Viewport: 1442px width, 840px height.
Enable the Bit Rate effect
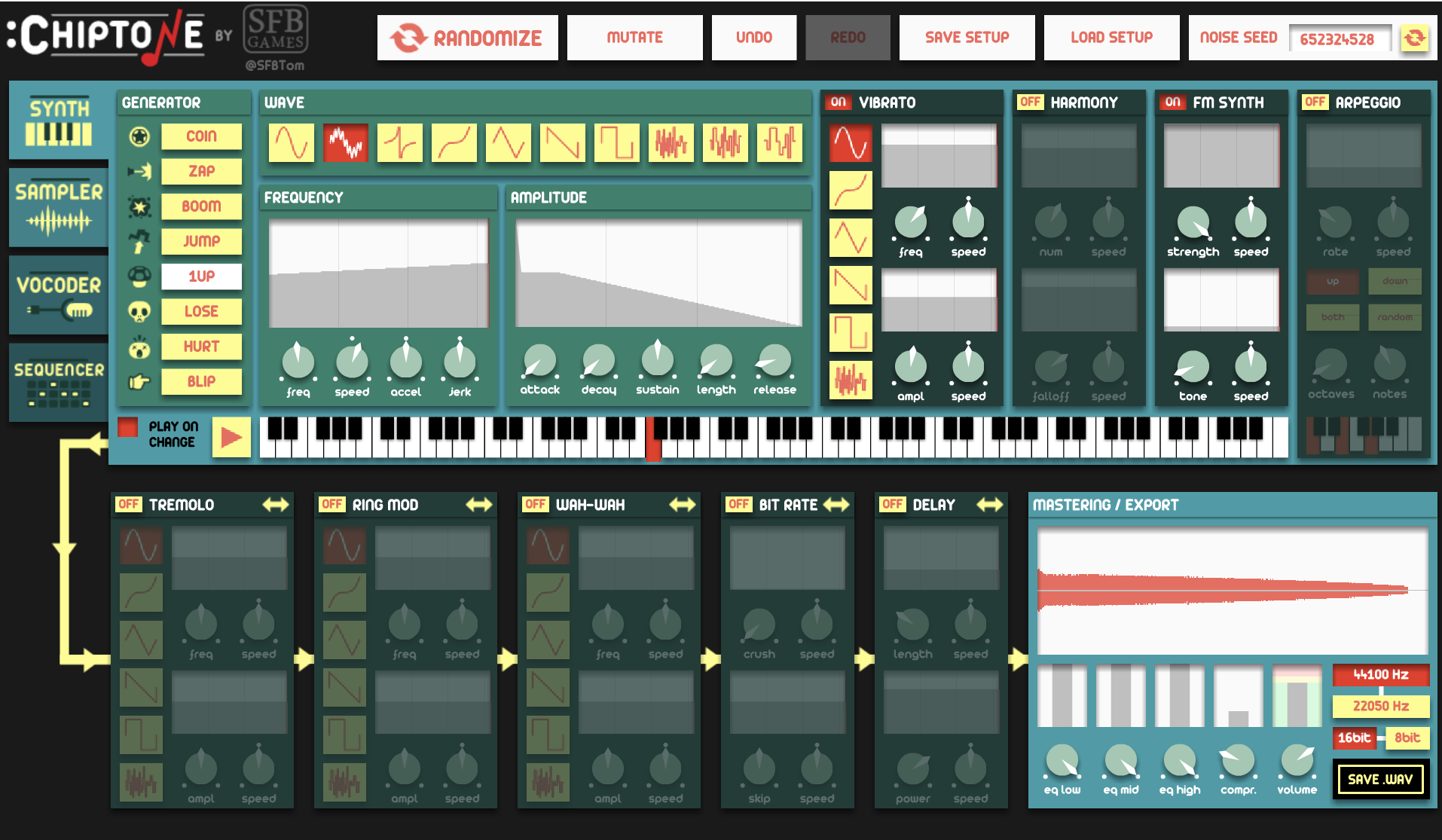[739, 505]
